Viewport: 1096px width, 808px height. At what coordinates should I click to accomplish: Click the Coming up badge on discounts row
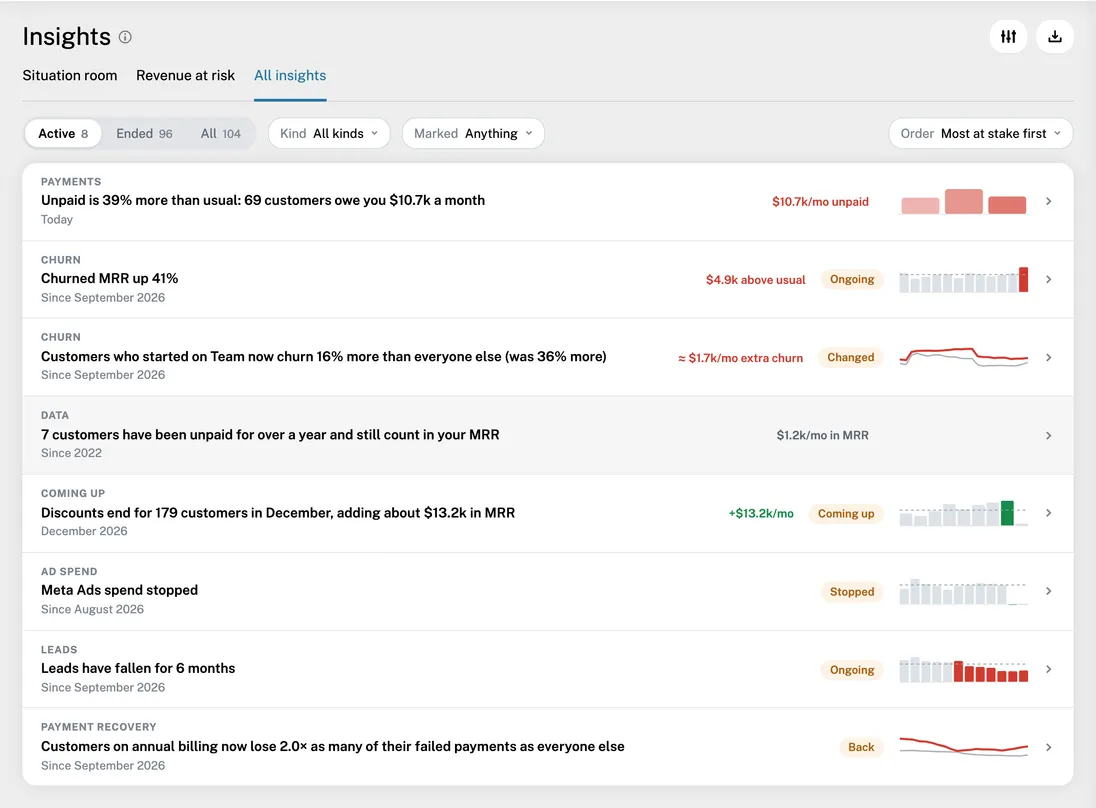click(x=846, y=513)
